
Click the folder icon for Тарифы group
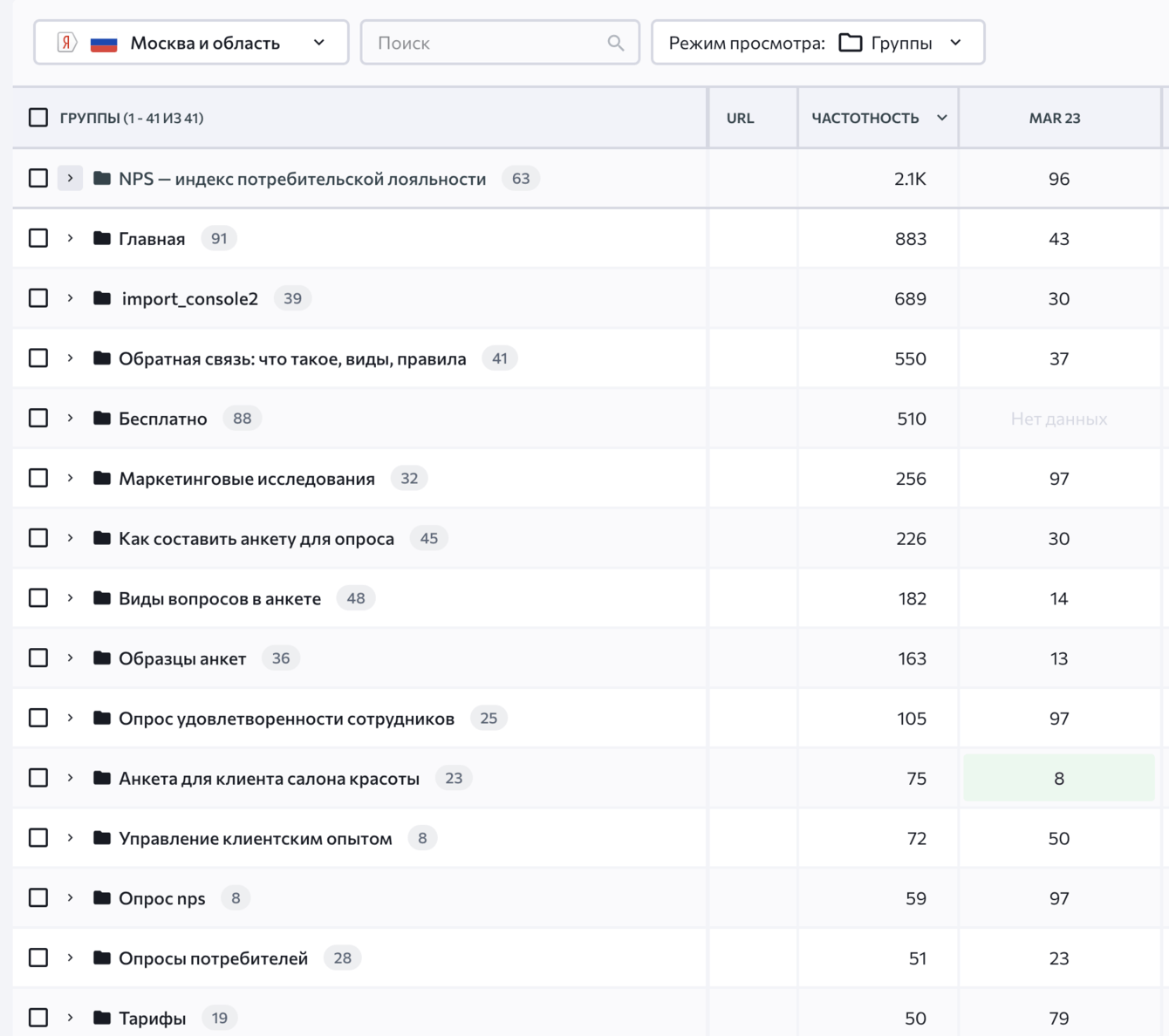coord(102,1018)
